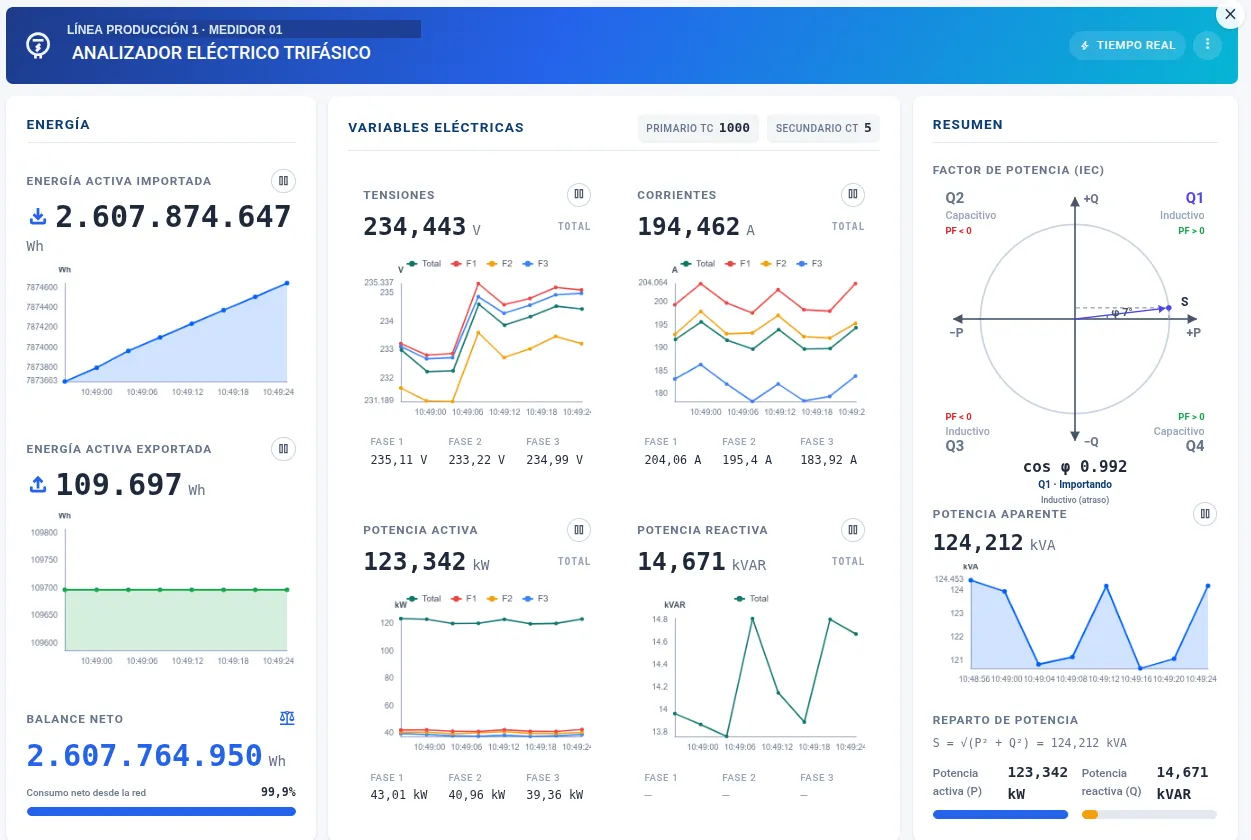Viewport: 1251px width, 840px height.
Task: Click the Fase 3 current 183,92 A
Action: click(x=829, y=460)
